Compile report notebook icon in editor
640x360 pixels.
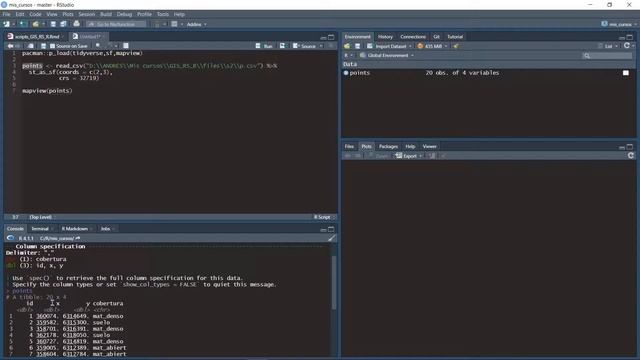[126, 46]
